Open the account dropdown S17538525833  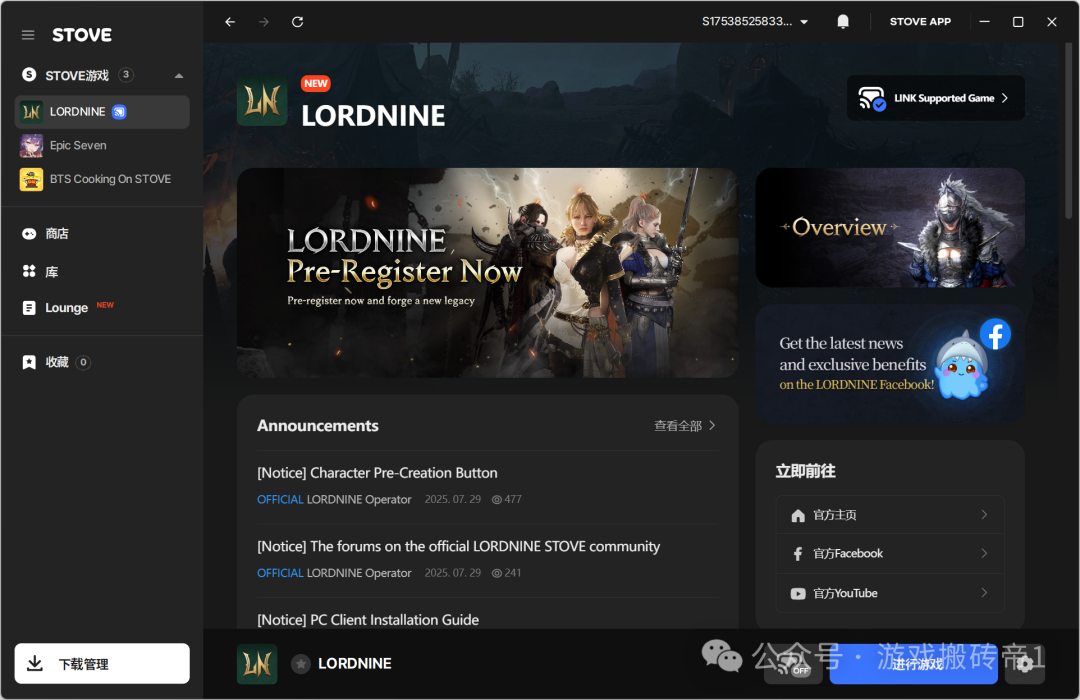[x=755, y=22]
